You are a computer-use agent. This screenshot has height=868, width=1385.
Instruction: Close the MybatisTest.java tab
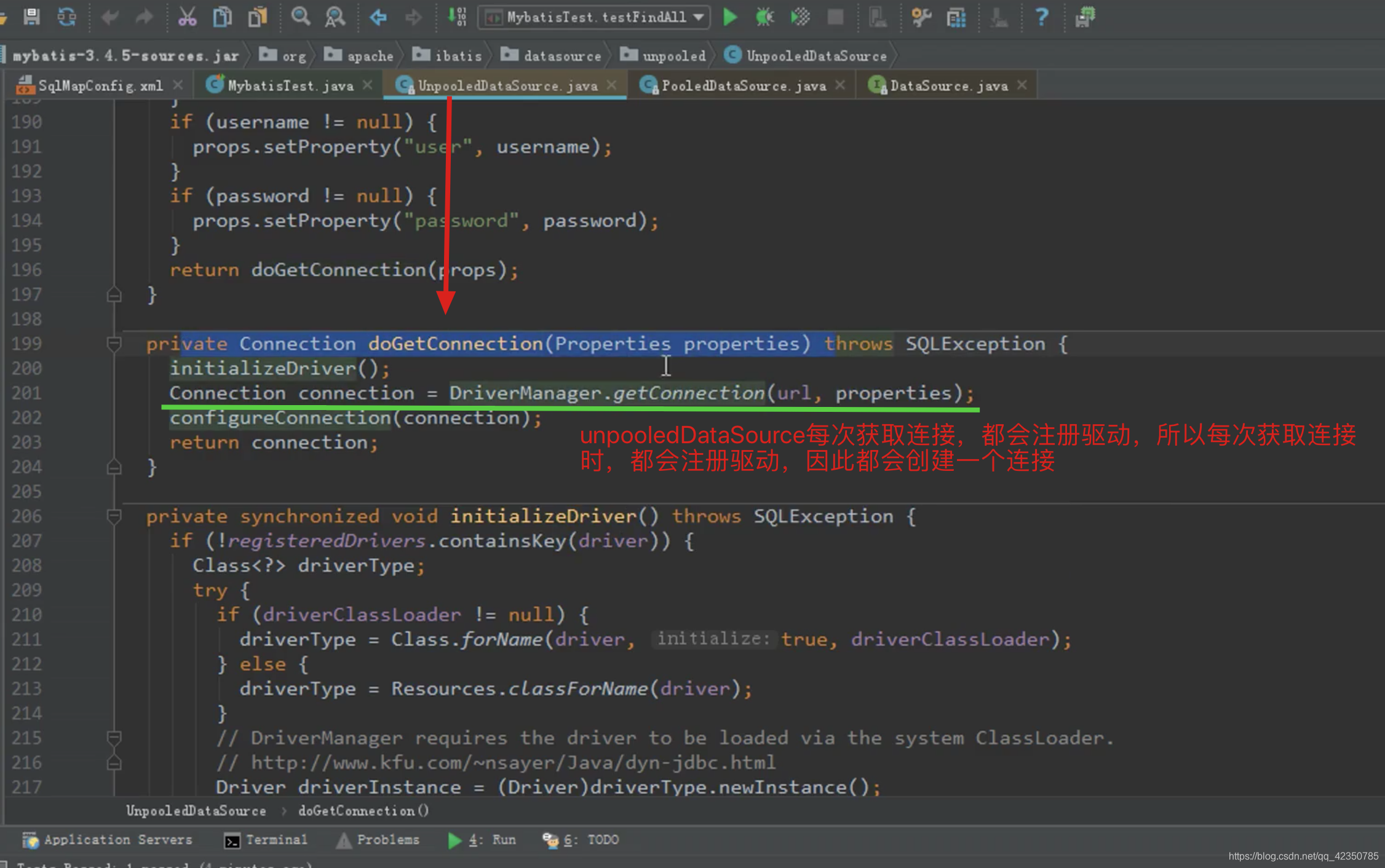click(368, 85)
